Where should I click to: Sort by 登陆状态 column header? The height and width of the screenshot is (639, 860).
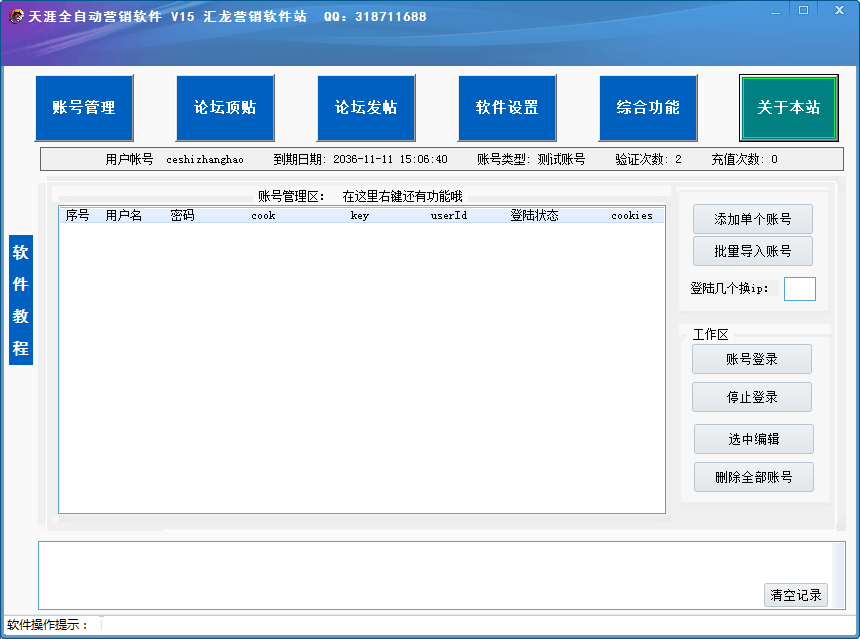coord(534,215)
